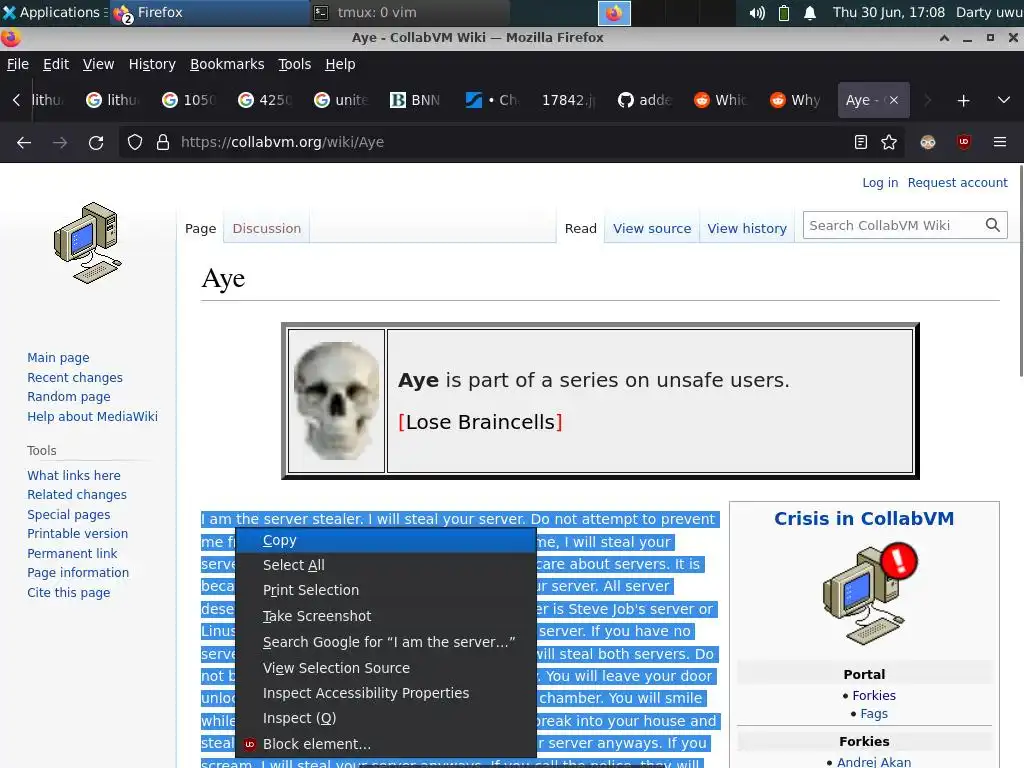
Task: Click the Crisis in CollabVM heading link
Action: 864,519
